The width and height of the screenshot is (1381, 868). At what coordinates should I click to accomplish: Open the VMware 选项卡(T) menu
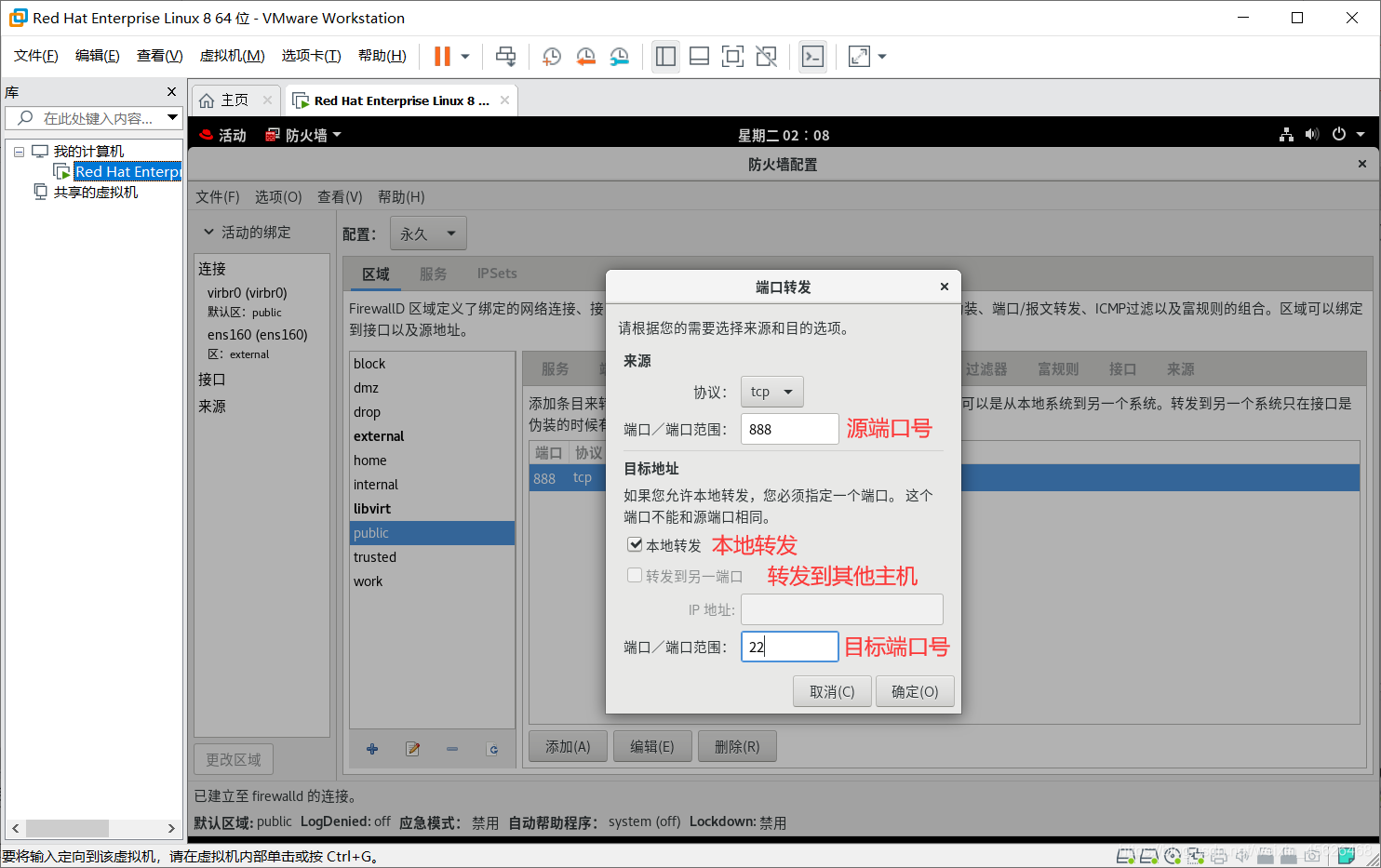[x=311, y=56]
